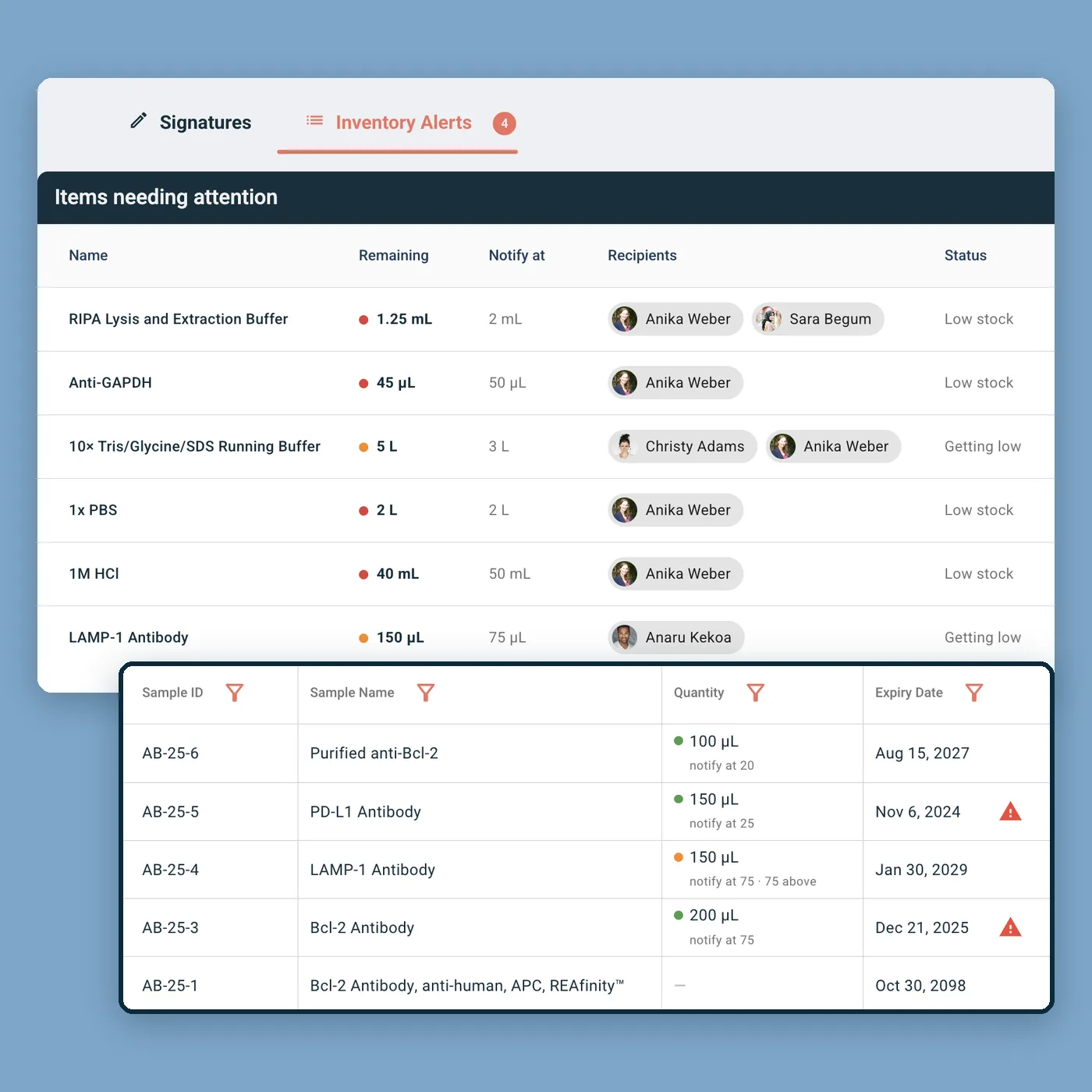This screenshot has height=1092, width=1092.
Task: Click Christy Adams' avatar picture
Action: click(625, 446)
